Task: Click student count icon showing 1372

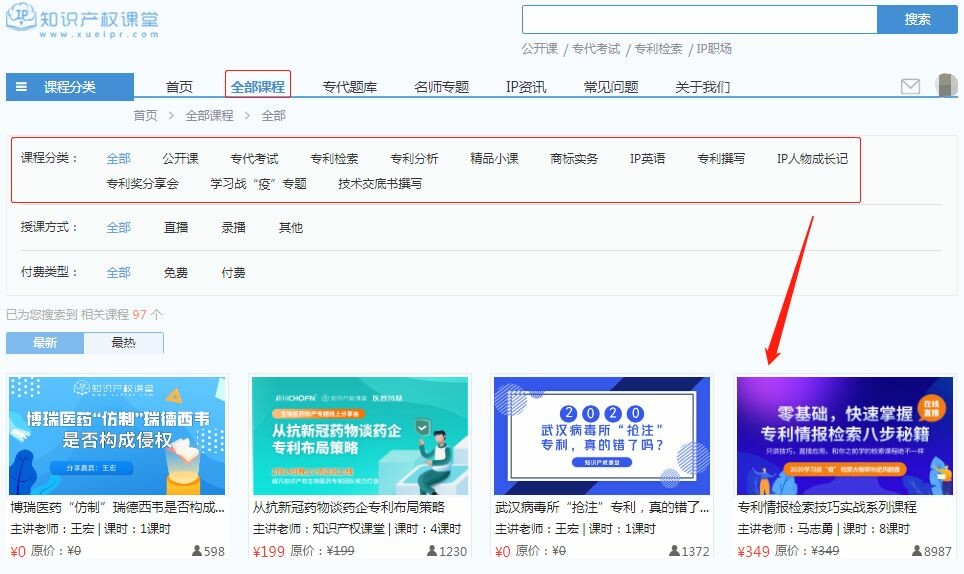Action: (674, 551)
